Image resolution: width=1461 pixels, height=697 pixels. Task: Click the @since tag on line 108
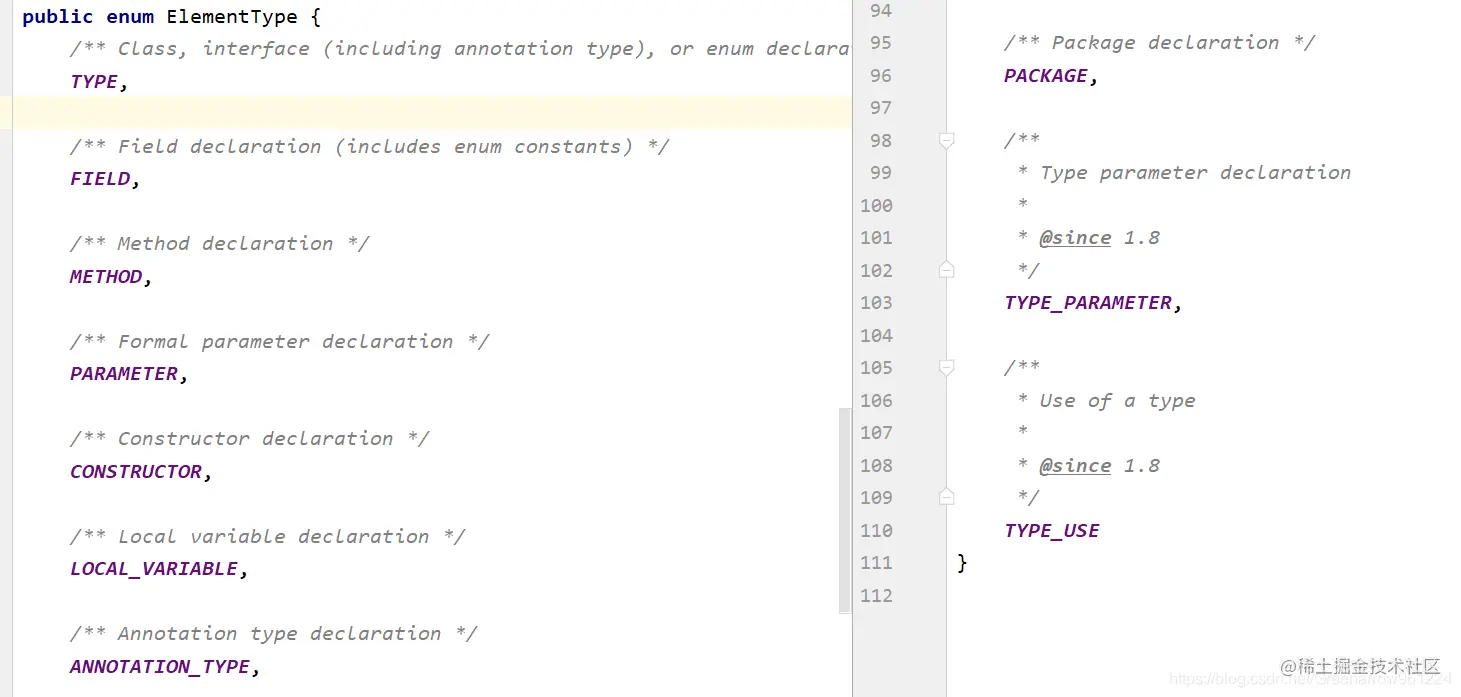pyautogui.click(x=1075, y=466)
